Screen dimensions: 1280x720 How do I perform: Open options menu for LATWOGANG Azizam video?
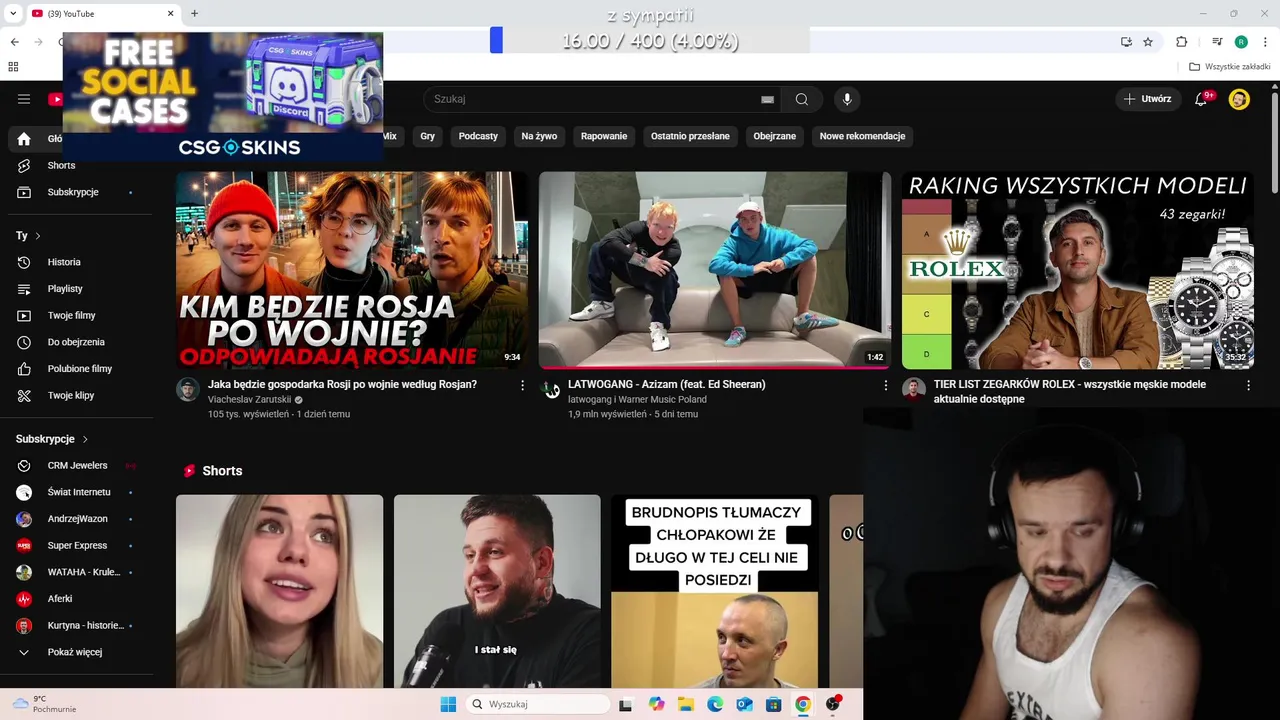pos(885,385)
